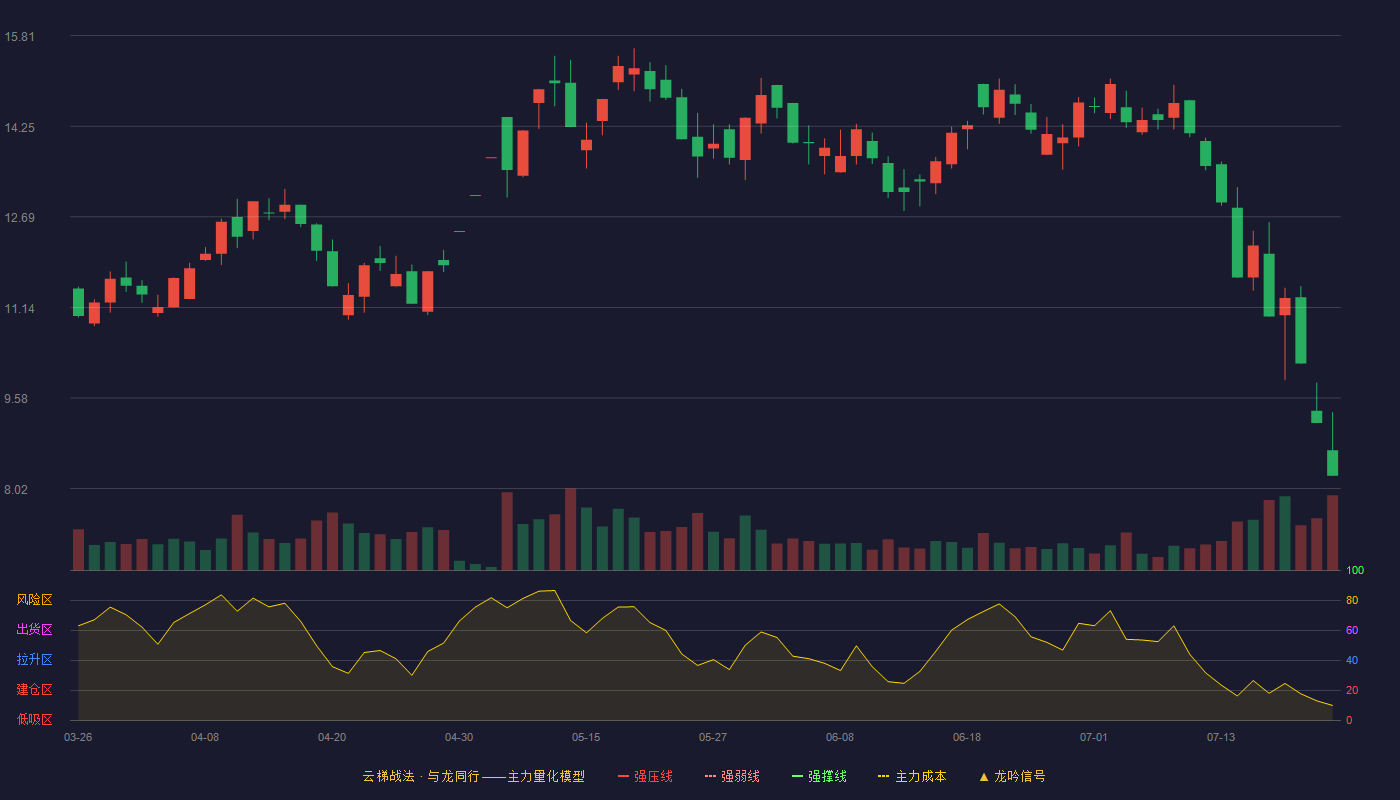Viewport: 1400px width, 800px height.
Task: Select the blue 拉升区 zone label
Action: point(34,660)
